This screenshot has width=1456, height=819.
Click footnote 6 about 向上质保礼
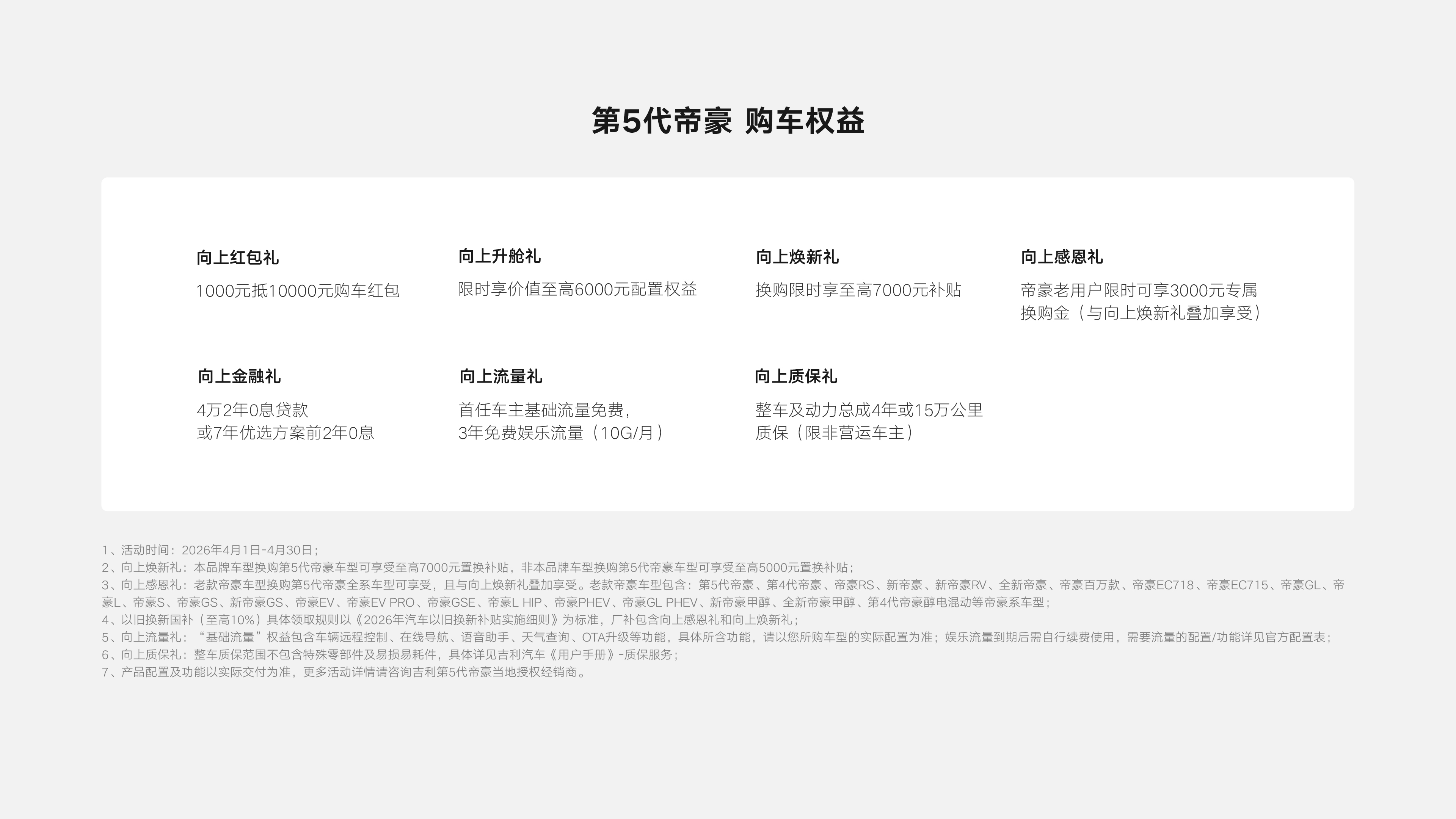tap(390, 654)
